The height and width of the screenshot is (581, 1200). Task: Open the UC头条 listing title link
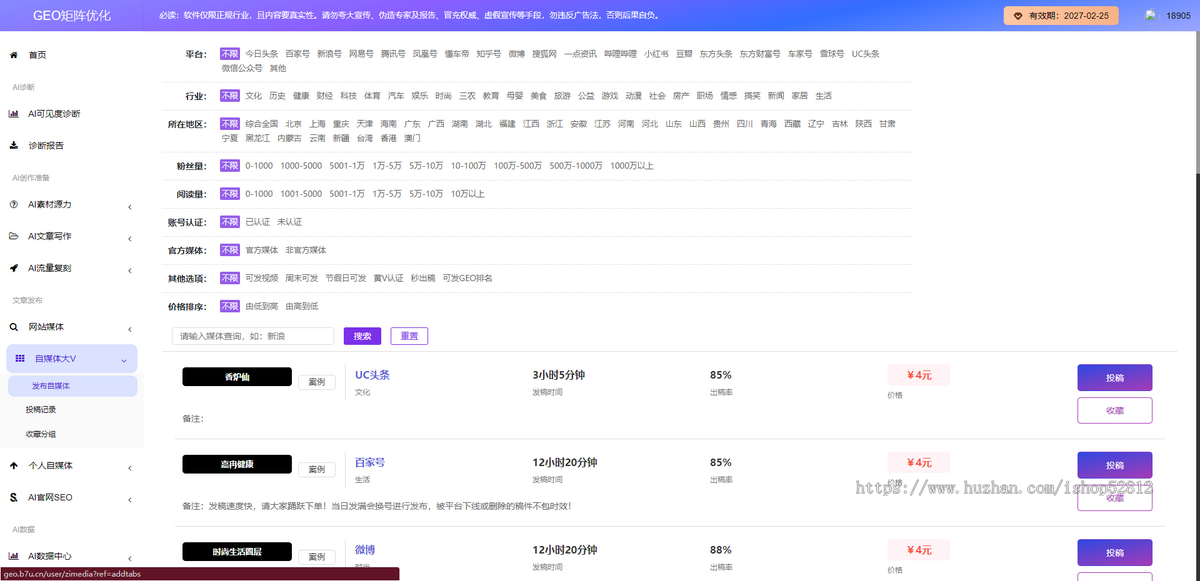click(x=372, y=375)
